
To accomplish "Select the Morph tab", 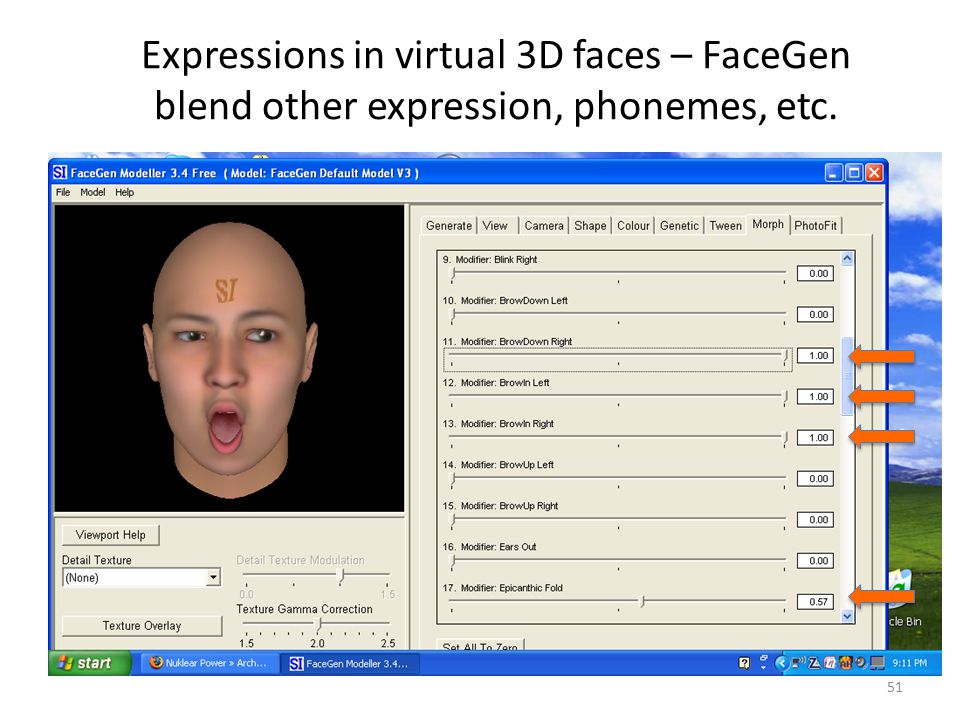I will [768, 224].
